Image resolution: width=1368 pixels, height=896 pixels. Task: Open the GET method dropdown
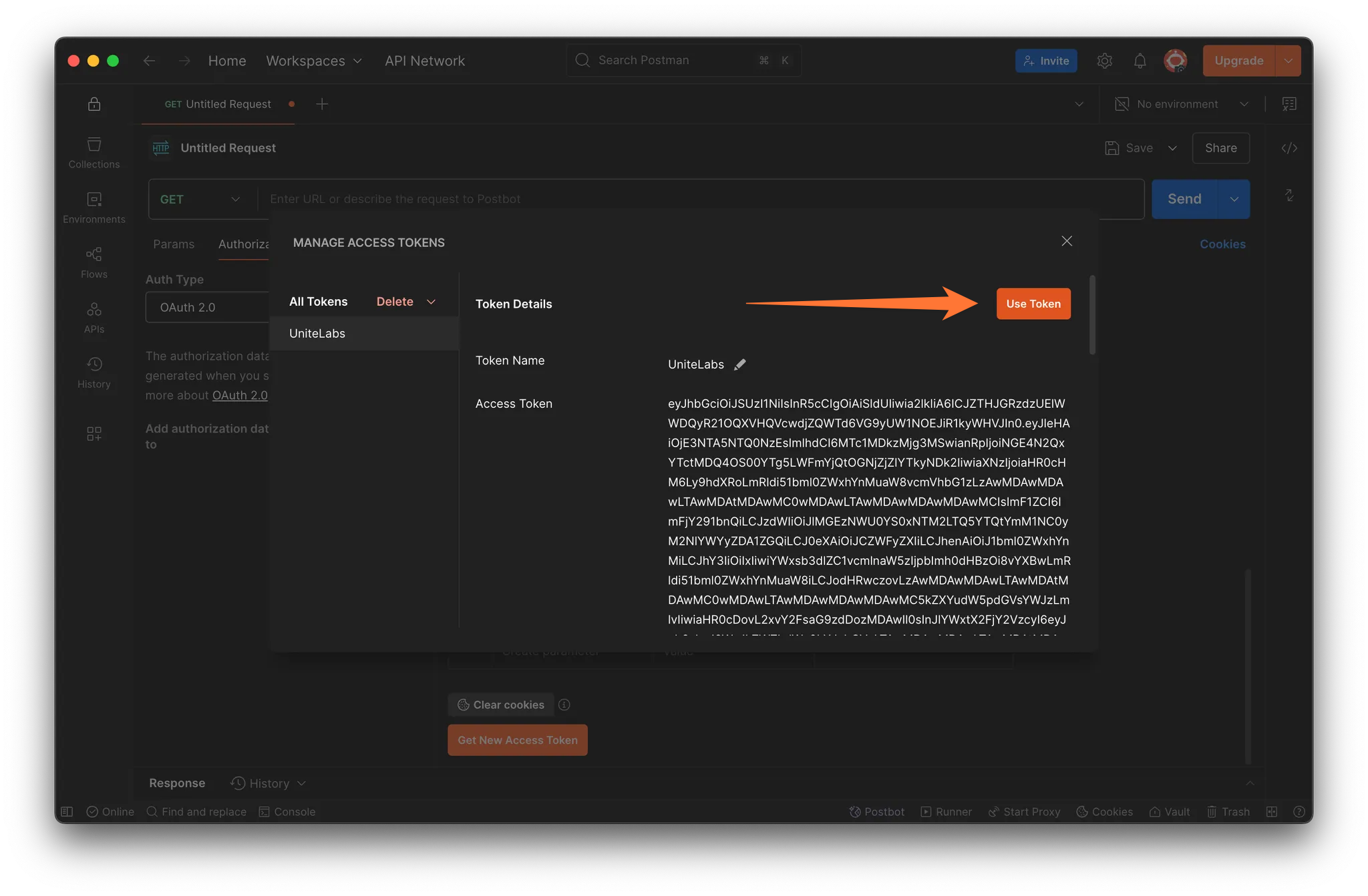[x=201, y=199]
